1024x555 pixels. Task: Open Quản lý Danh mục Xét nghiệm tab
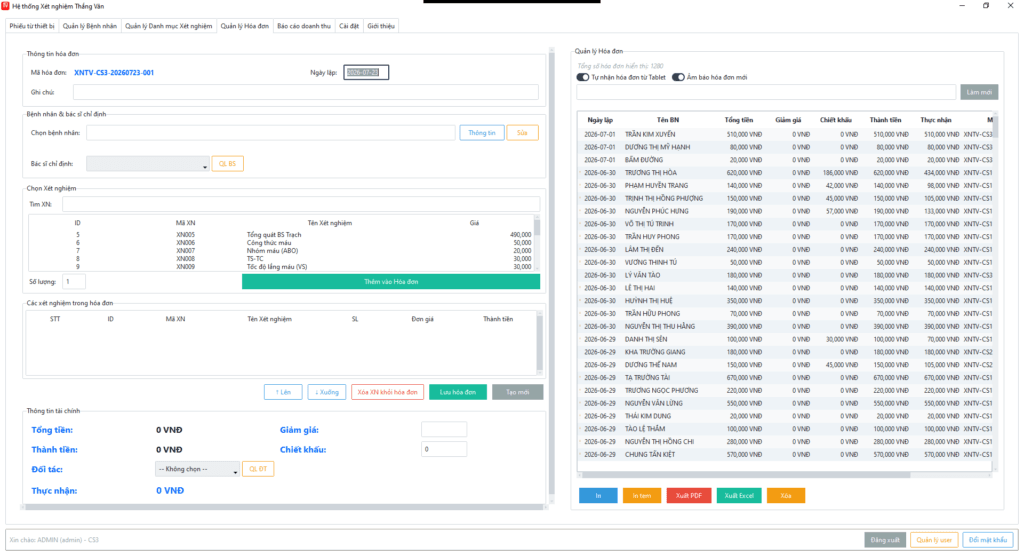[168, 26]
